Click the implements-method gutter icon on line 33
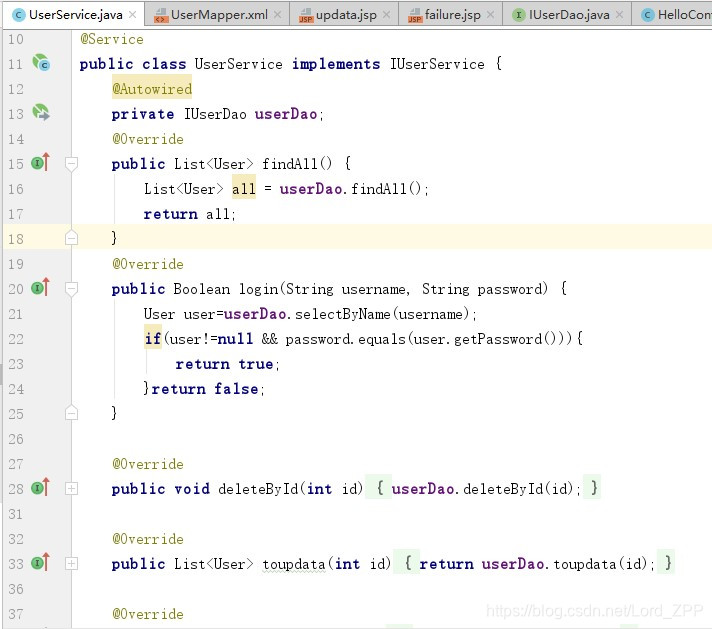712x629 pixels. click(x=40, y=563)
